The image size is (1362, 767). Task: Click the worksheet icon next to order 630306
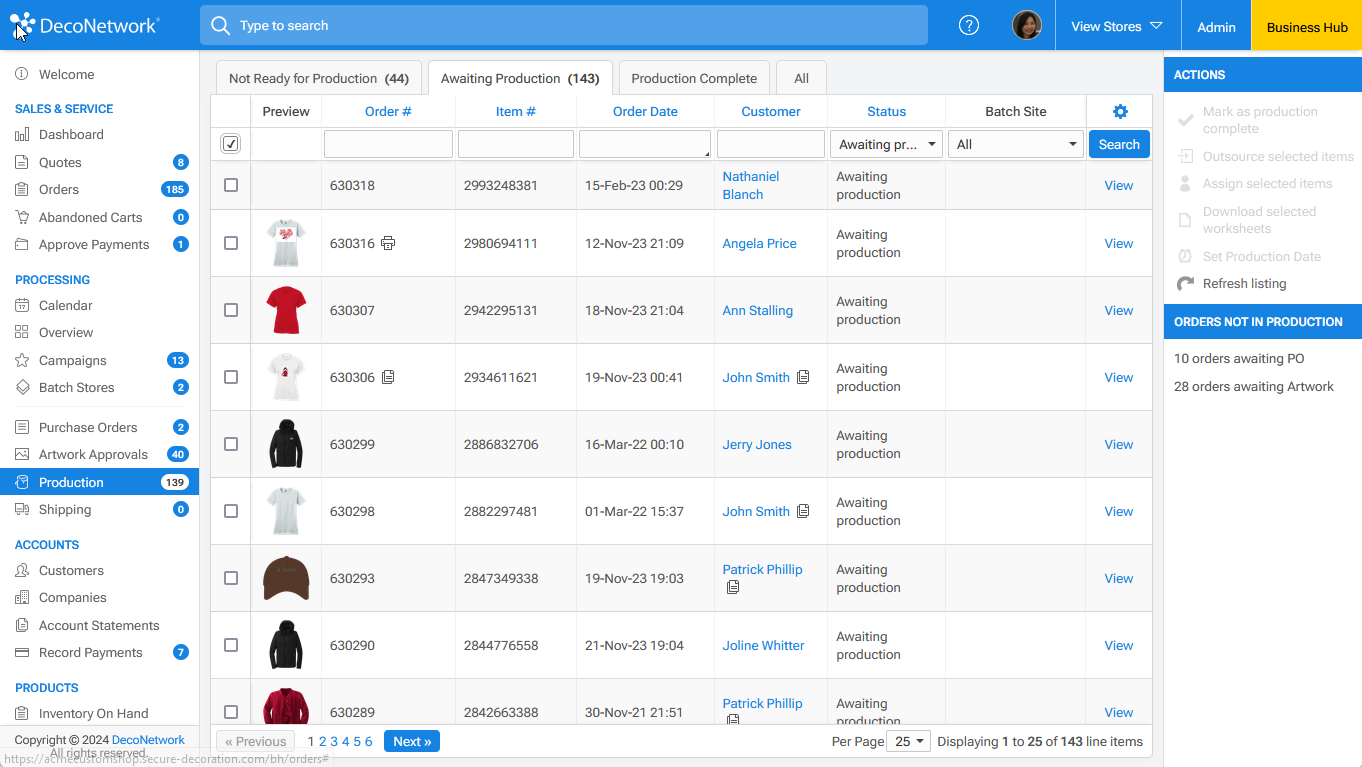point(388,377)
